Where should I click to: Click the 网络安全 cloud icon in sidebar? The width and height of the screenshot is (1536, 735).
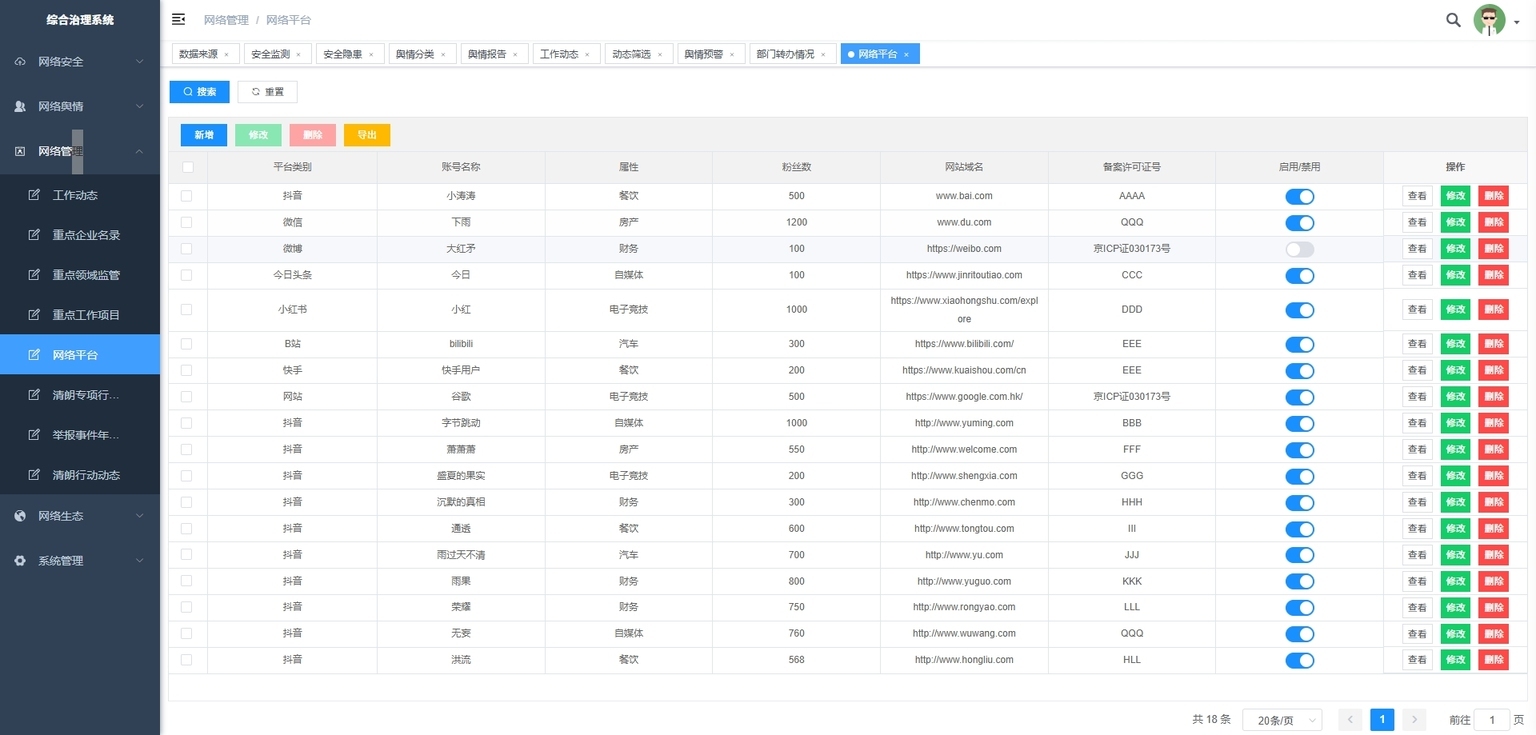pos(20,62)
